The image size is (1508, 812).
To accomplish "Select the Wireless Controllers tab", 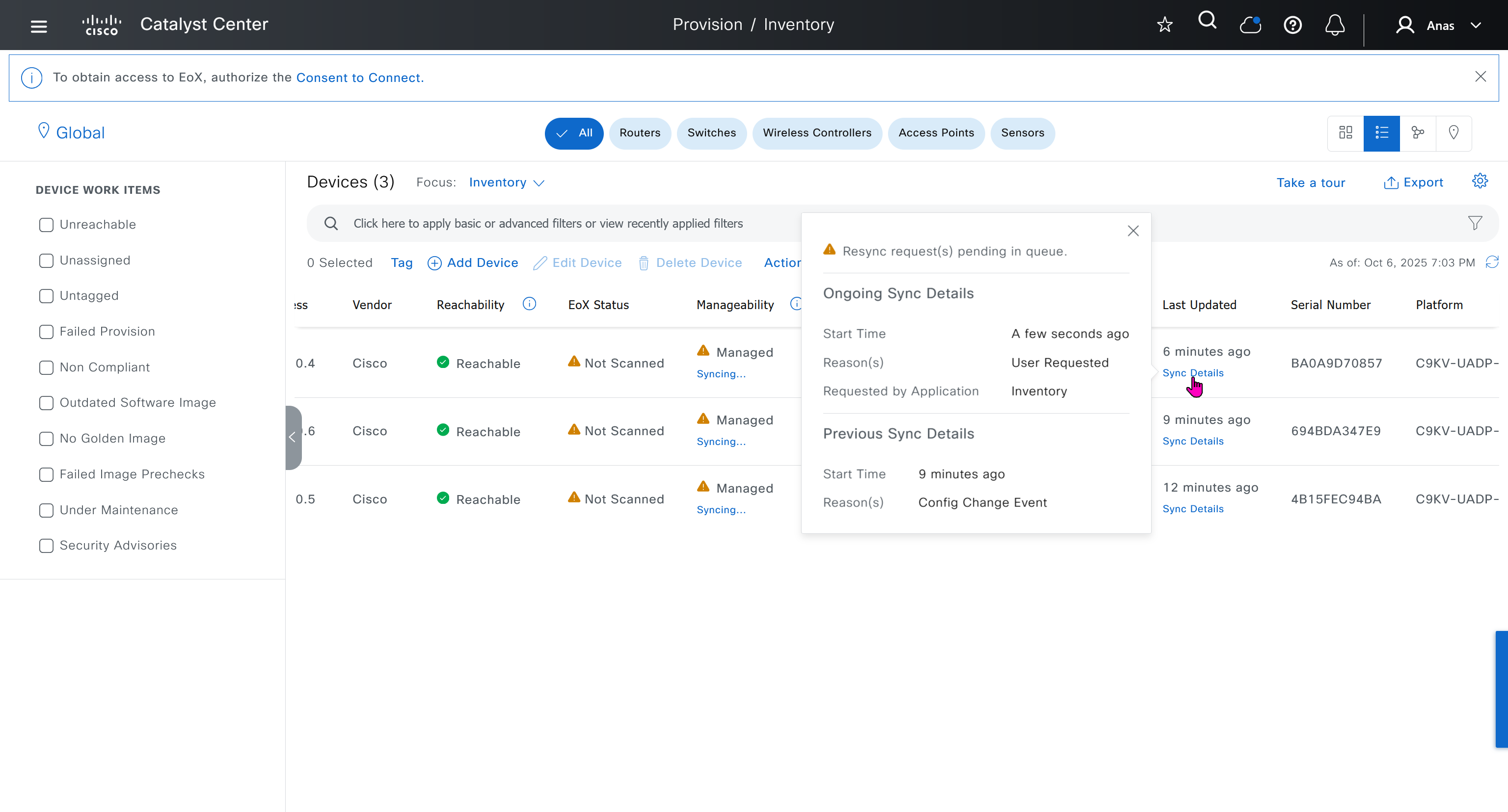I will pyautogui.click(x=817, y=133).
